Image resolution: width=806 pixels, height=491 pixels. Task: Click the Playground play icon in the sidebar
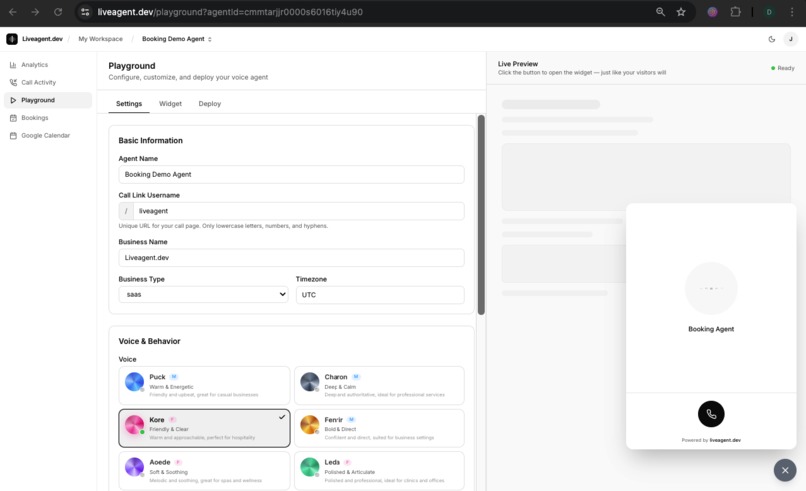click(x=13, y=100)
